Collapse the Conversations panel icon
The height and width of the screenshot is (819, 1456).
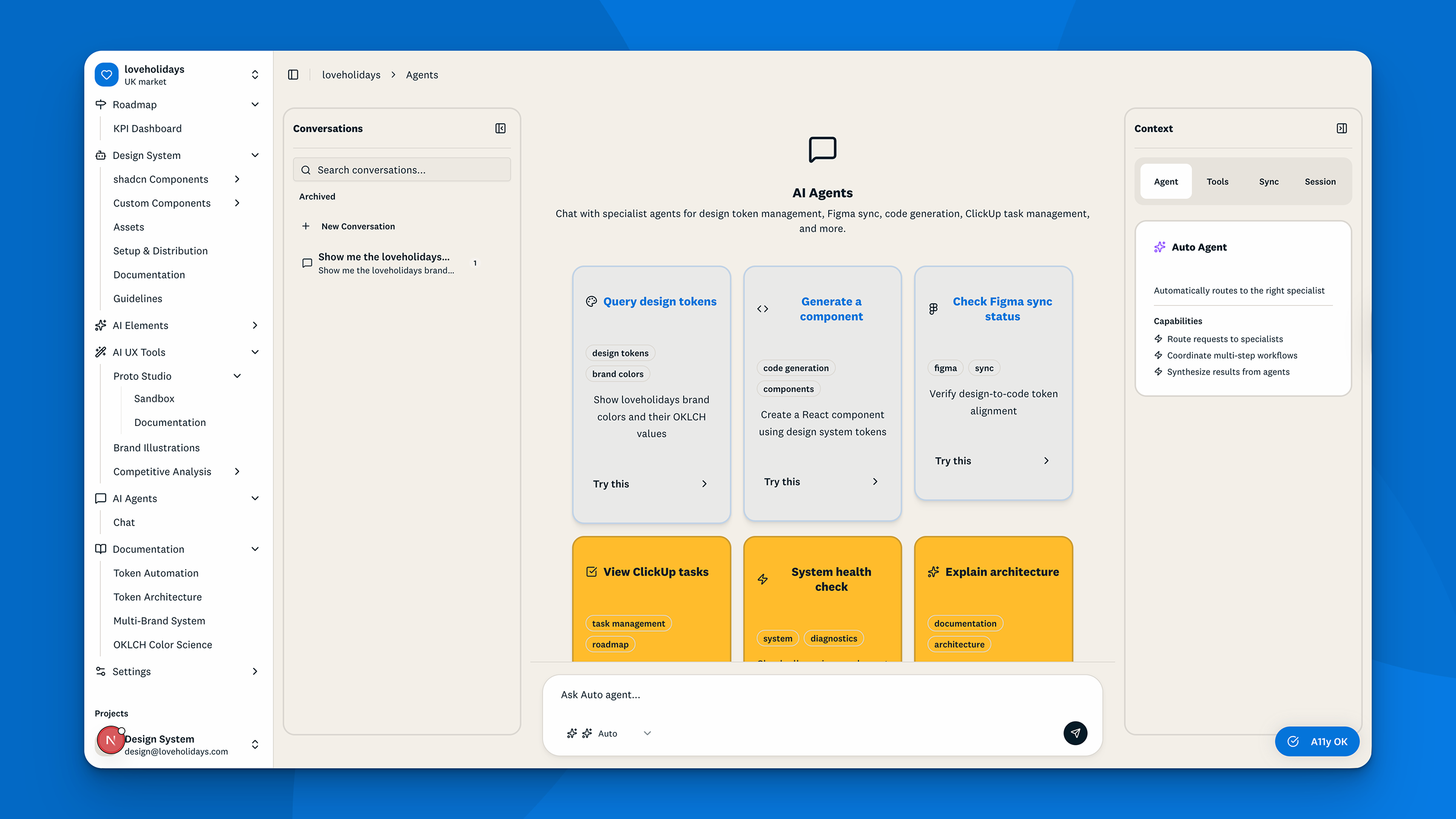point(500,128)
